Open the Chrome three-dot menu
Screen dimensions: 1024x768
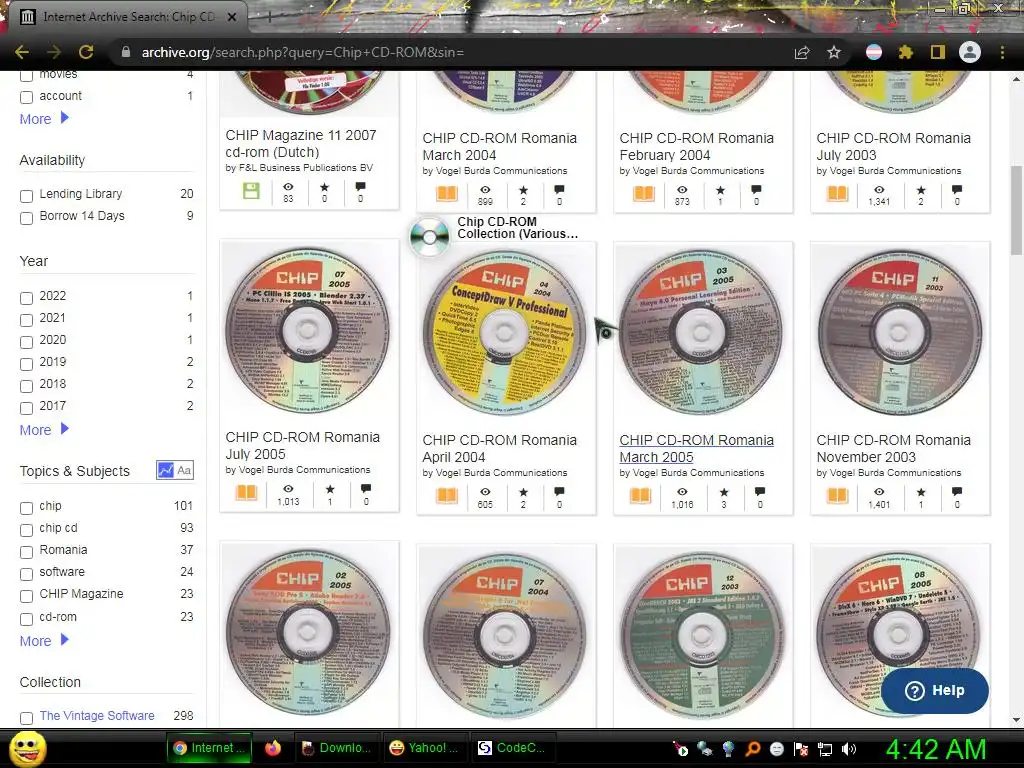pyautogui.click(x=1002, y=52)
